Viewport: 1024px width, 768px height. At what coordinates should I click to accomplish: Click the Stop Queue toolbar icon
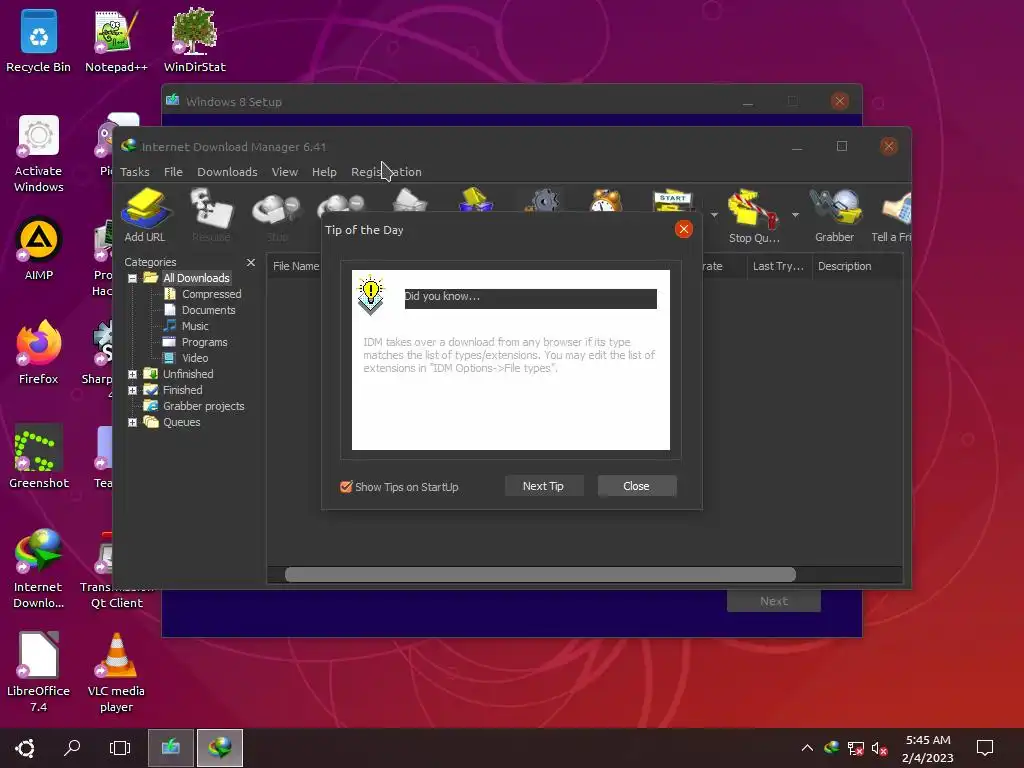[x=754, y=216]
